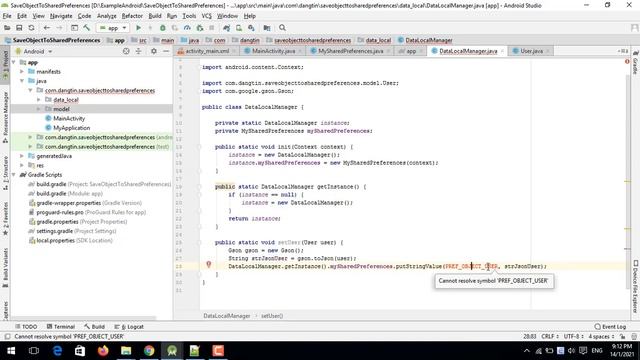Image resolution: width=640 pixels, height=360 pixels.
Task: Expand the manifests folder
Action: coord(22,71)
